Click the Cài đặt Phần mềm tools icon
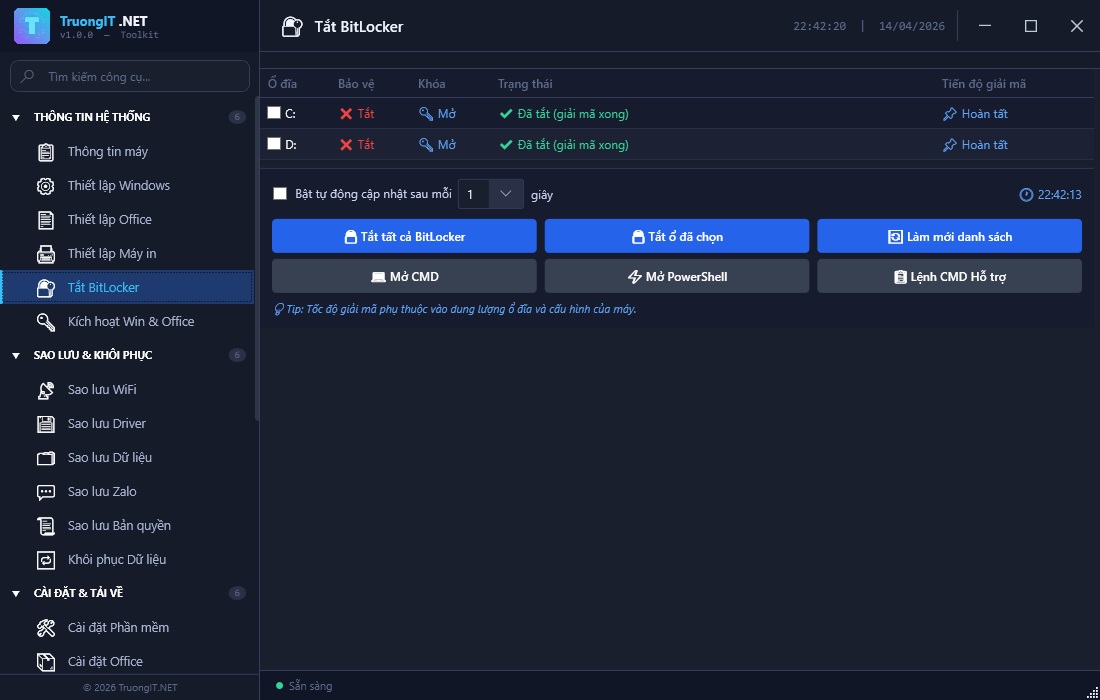The height and width of the screenshot is (700, 1100). [46, 627]
